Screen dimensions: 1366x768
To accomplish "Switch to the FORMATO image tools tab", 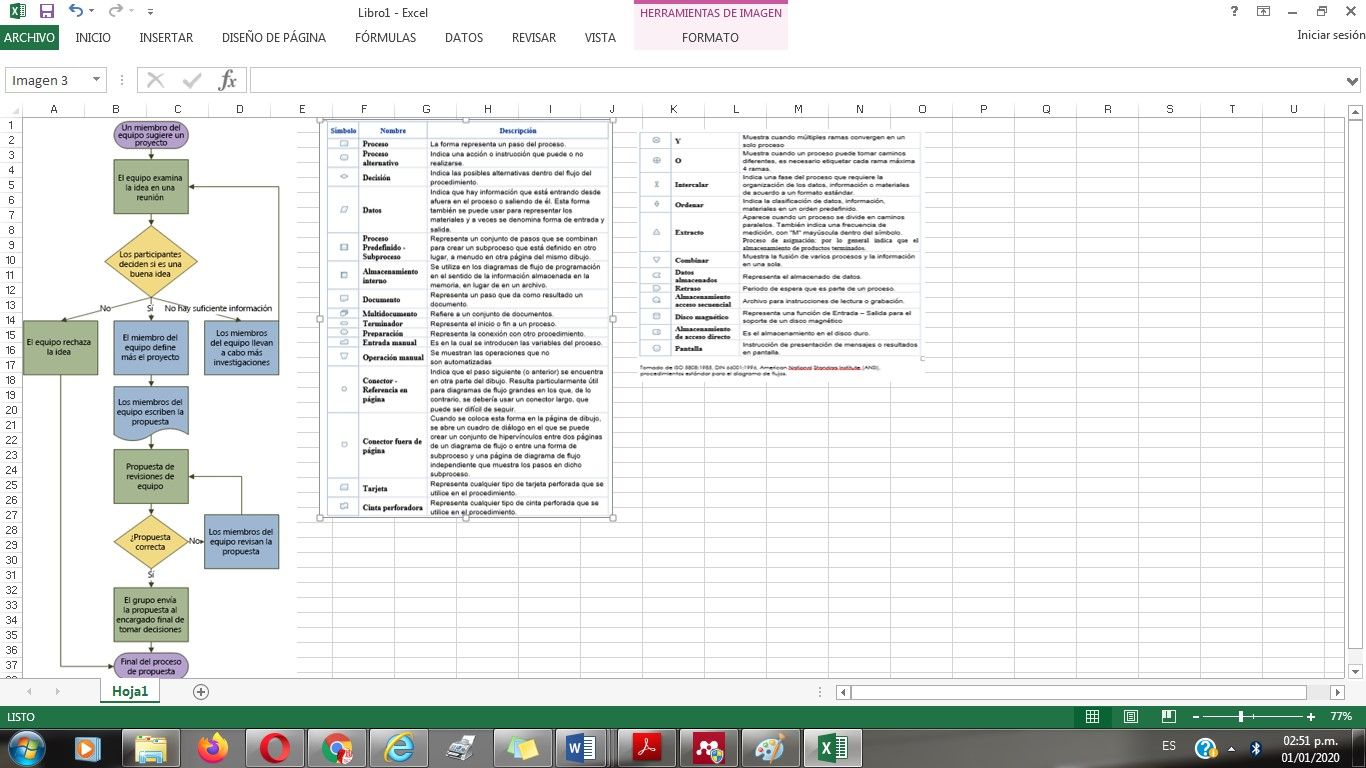I will [x=710, y=37].
